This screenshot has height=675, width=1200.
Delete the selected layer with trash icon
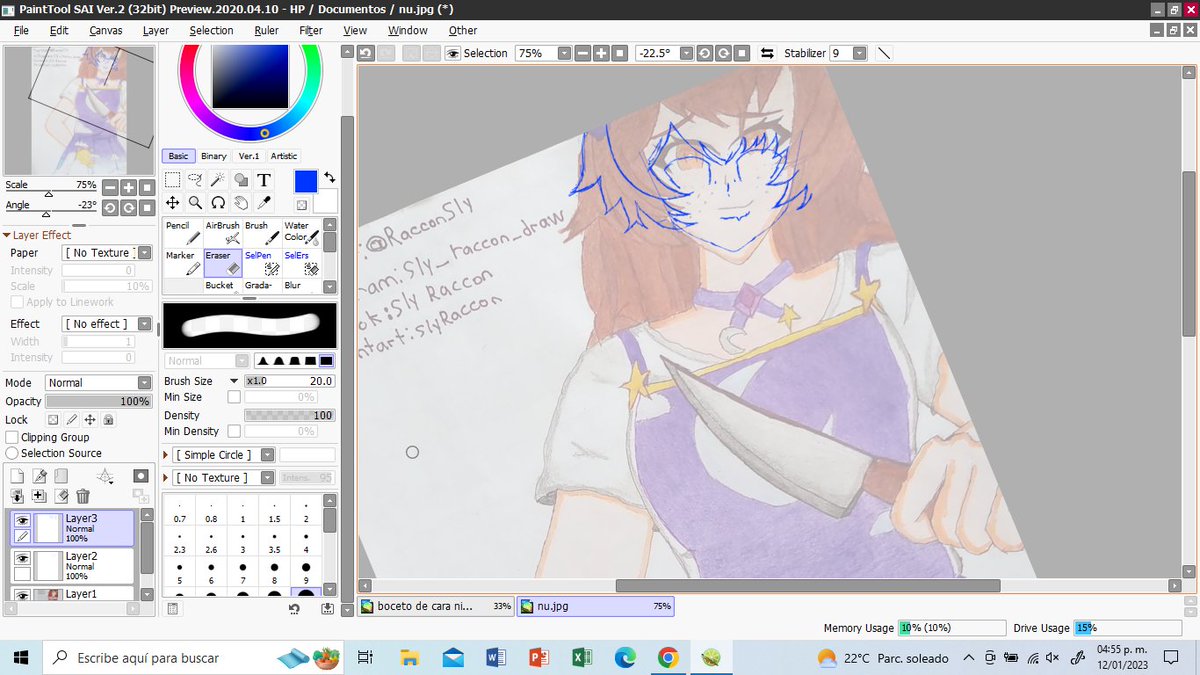point(83,496)
